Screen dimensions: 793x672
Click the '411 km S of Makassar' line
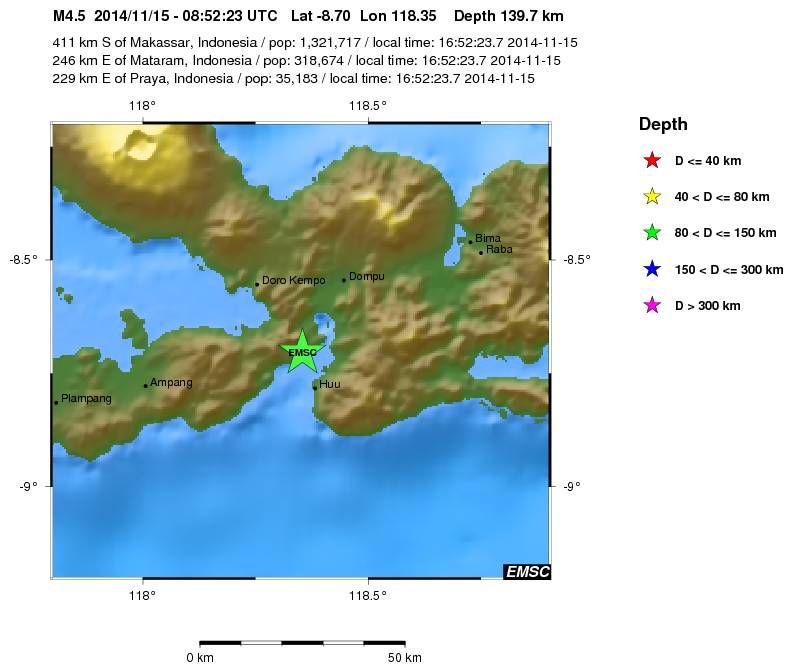(315, 42)
